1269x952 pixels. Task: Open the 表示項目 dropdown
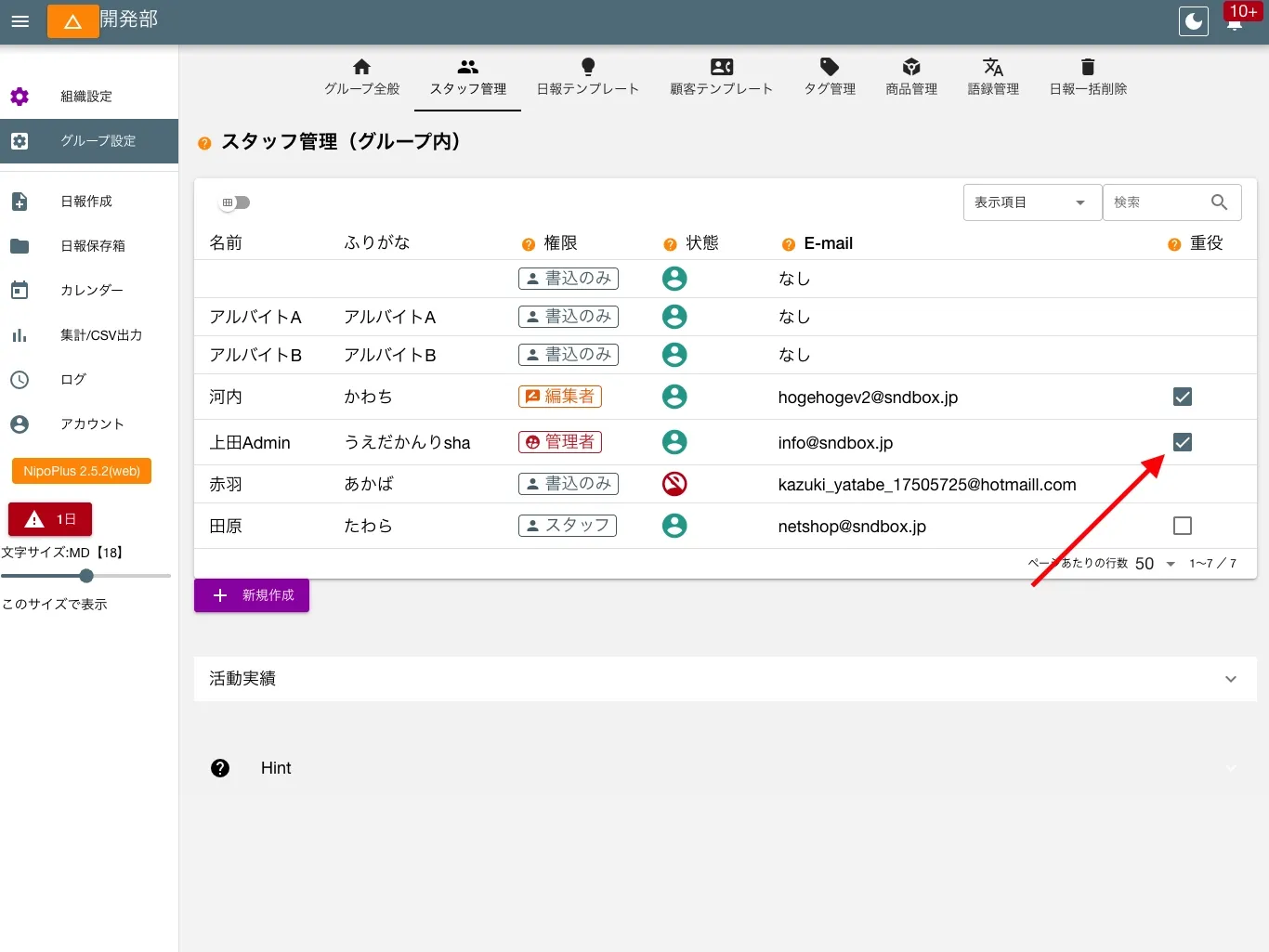point(1032,202)
